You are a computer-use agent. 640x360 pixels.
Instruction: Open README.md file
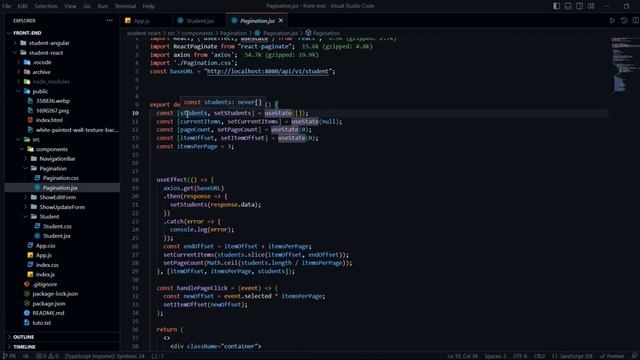tap(48, 313)
